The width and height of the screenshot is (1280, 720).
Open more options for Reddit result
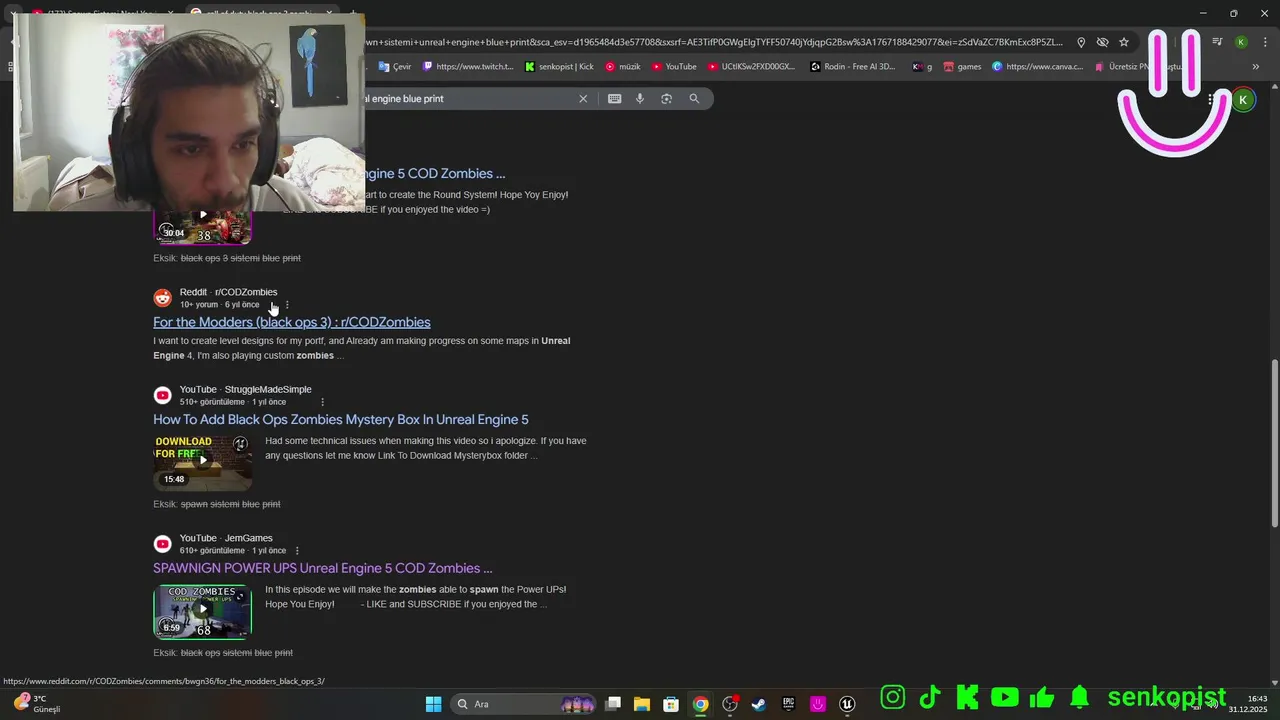(287, 305)
